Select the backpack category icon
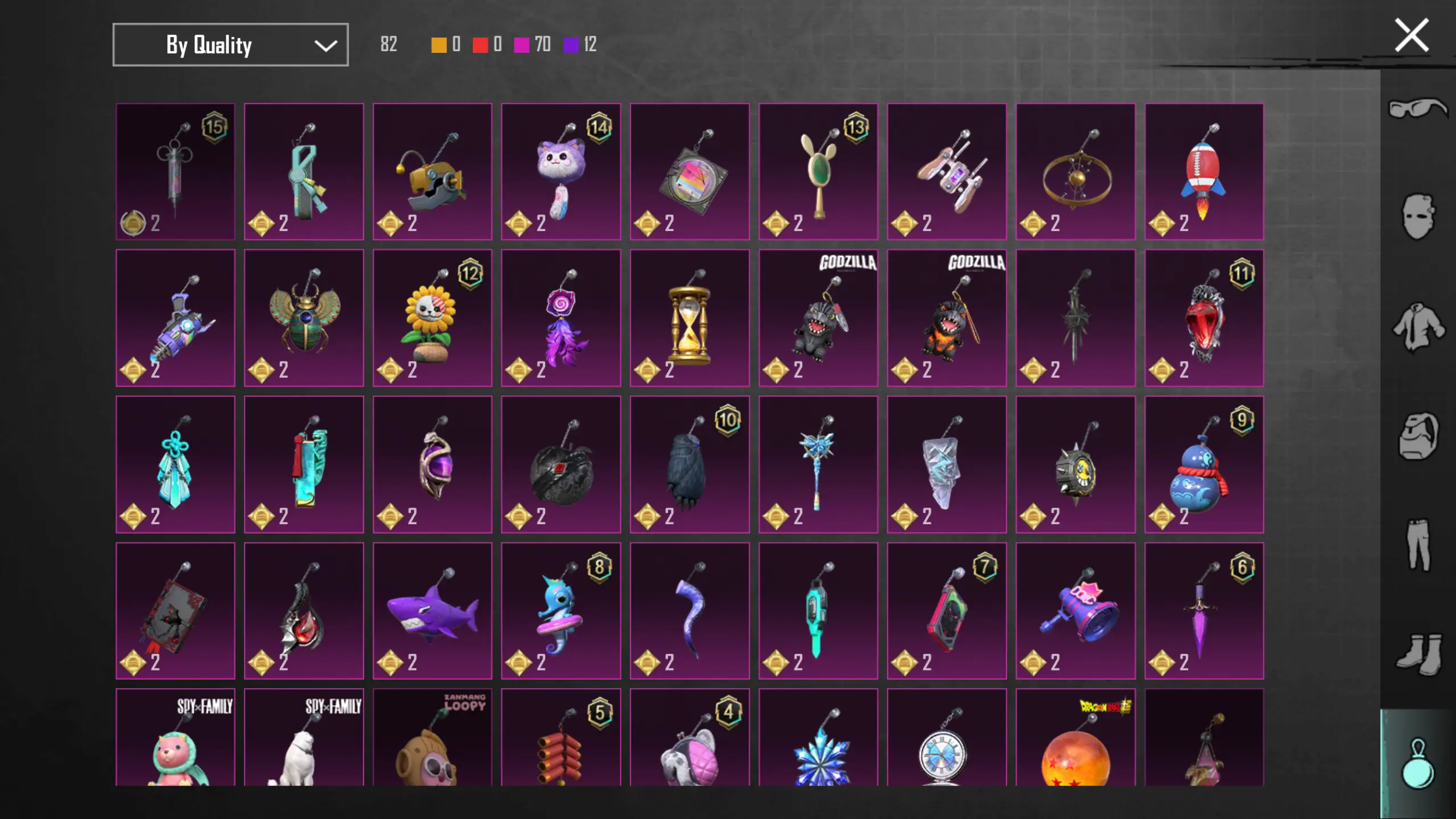 point(1417,436)
